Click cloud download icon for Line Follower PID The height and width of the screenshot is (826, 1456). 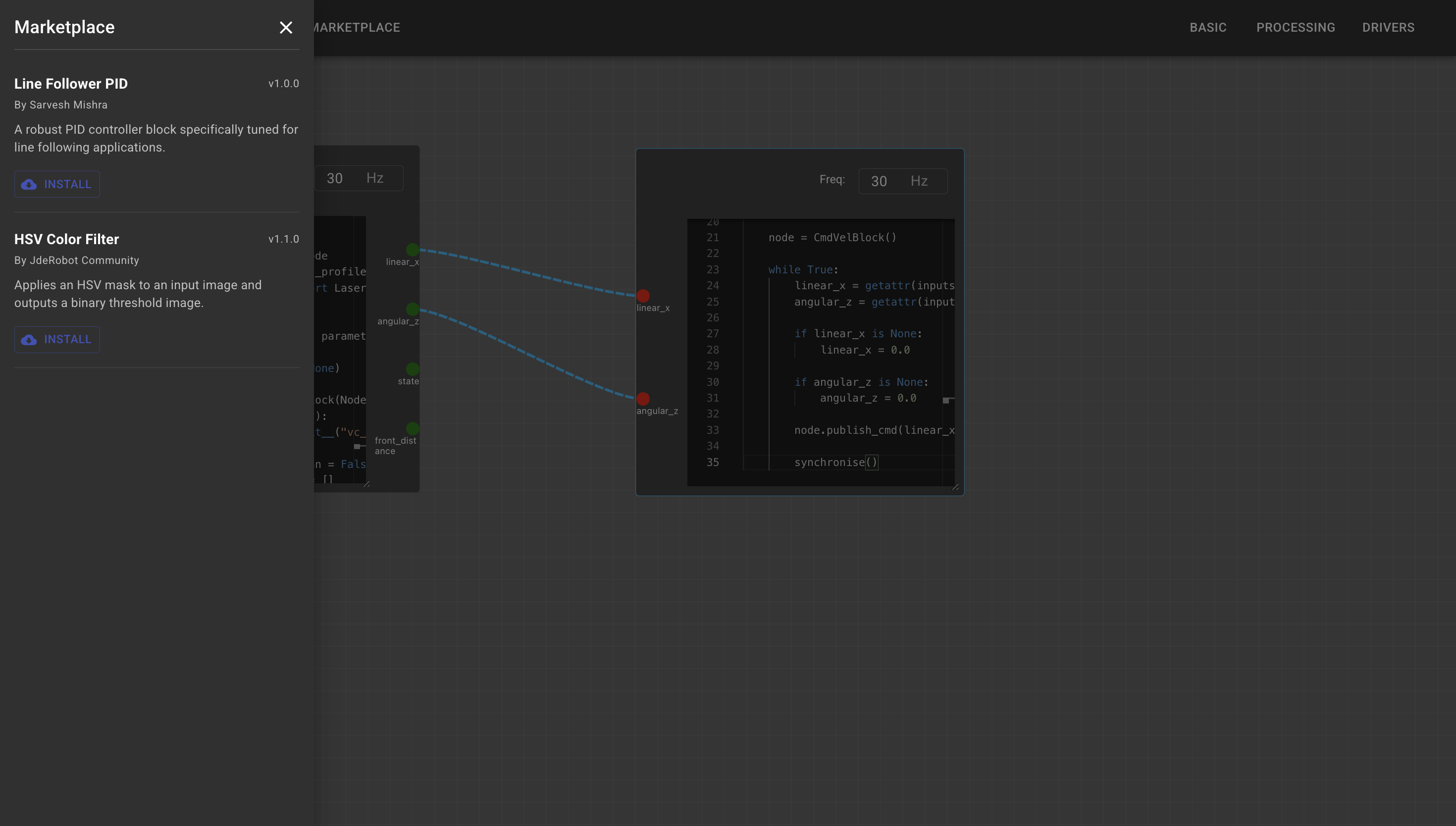click(x=29, y=184)
